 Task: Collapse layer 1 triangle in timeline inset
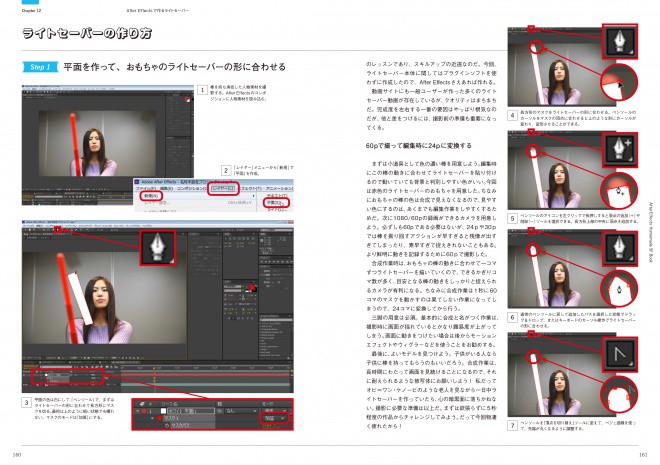coord(138,411)
